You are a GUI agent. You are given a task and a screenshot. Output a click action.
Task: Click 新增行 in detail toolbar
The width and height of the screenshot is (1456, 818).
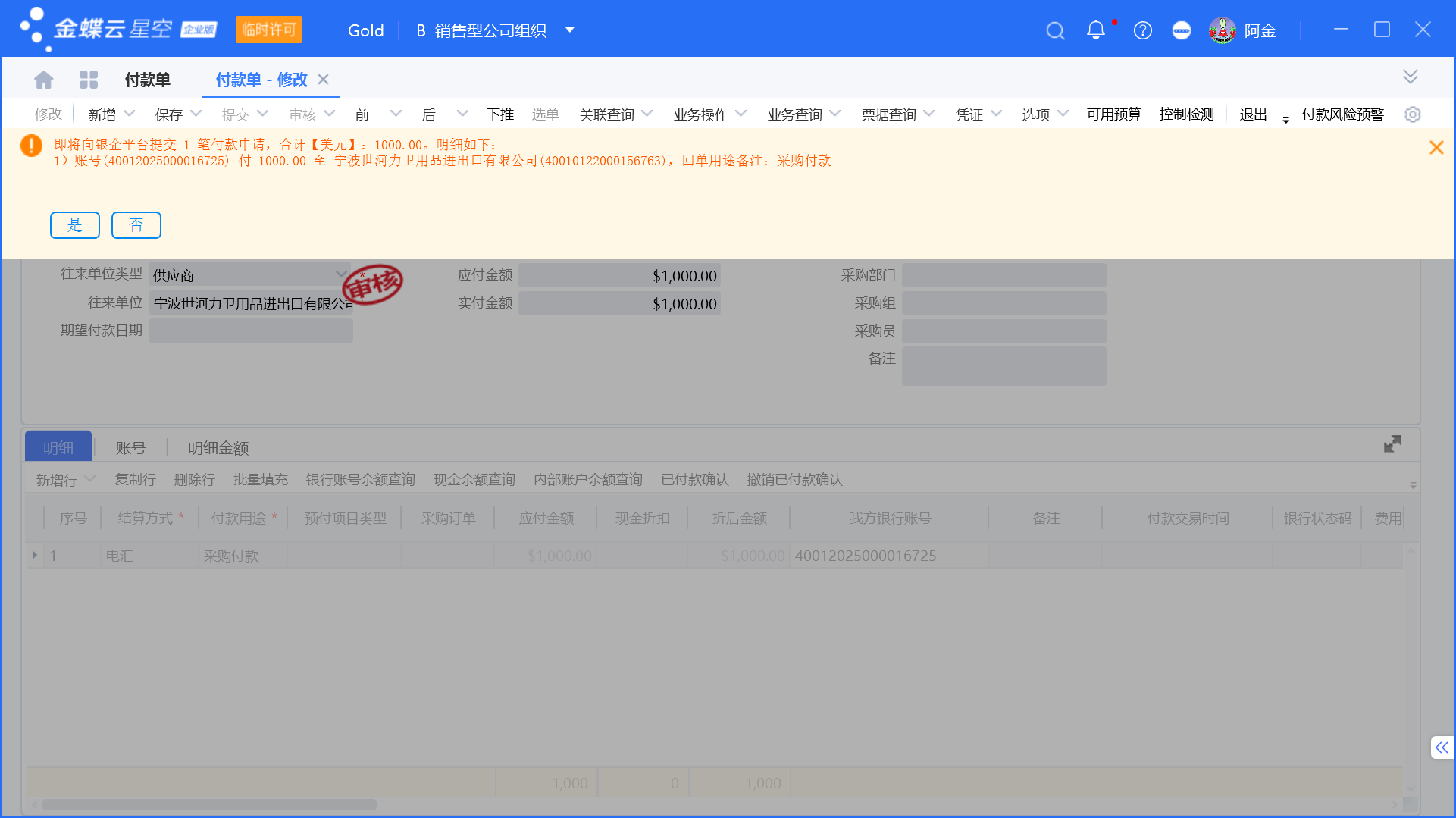(x=57, y=480)
